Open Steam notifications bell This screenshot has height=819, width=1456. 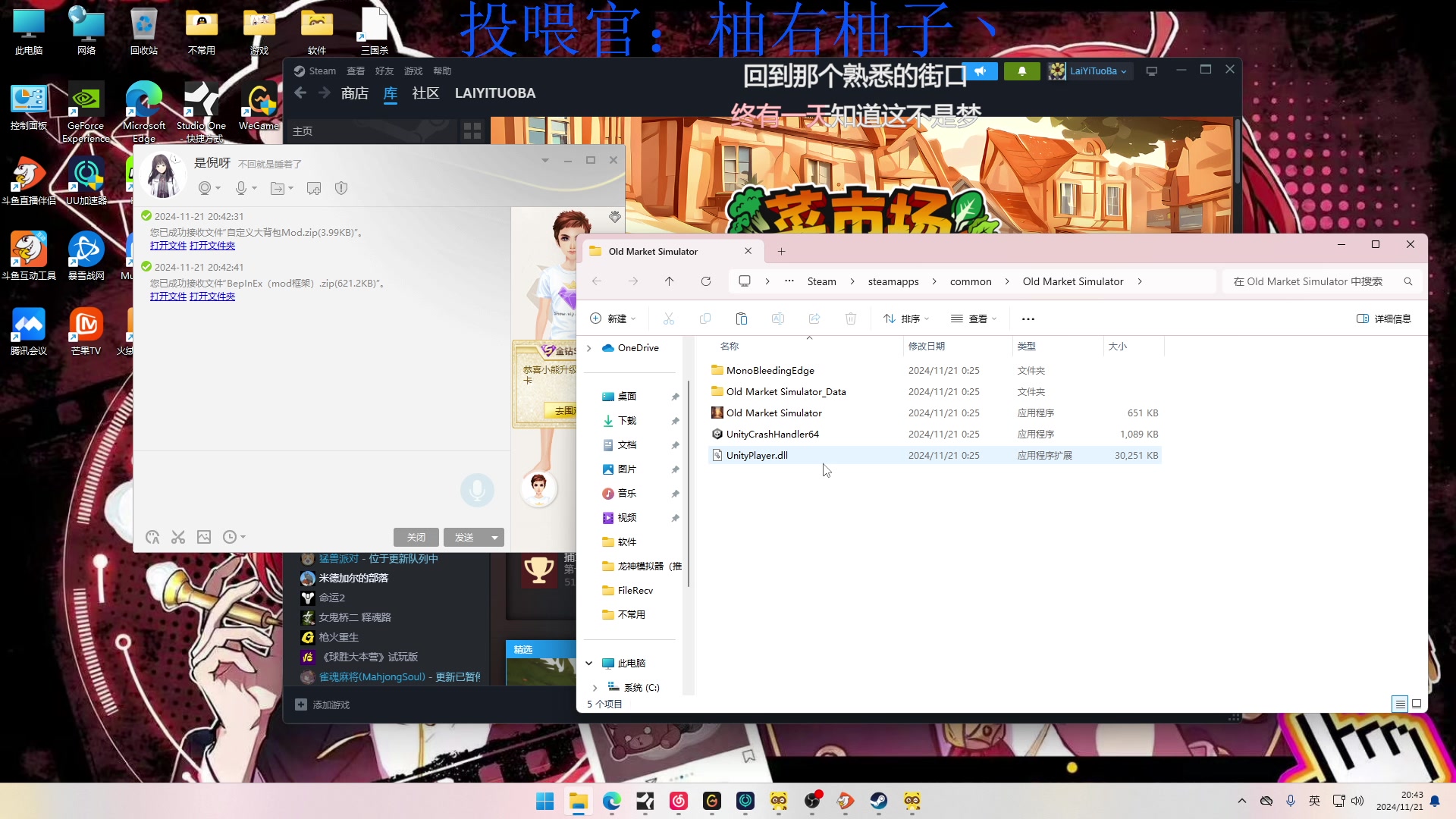coord(1021,71)
